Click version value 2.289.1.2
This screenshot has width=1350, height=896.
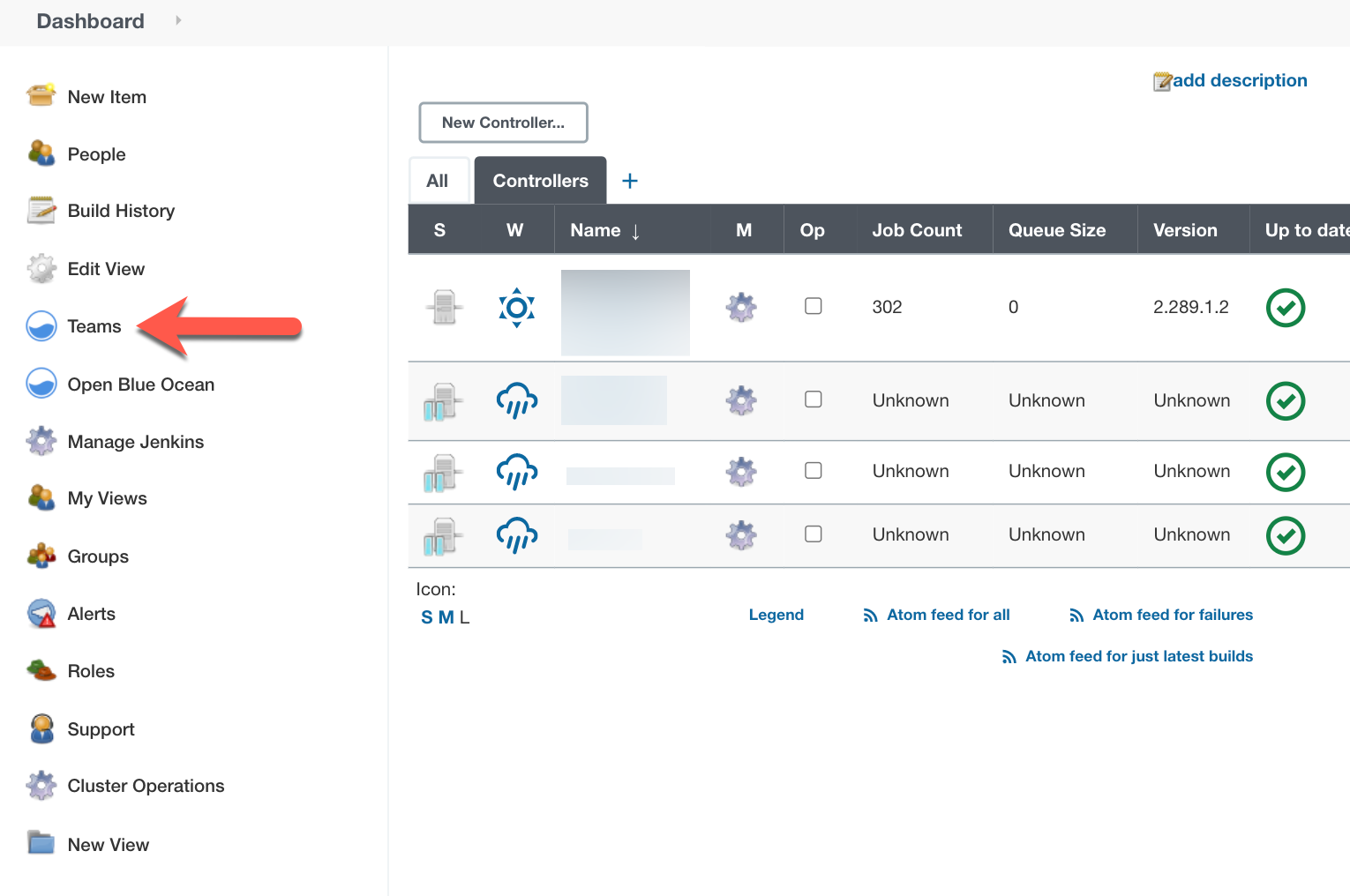[x=1191, y=307]
